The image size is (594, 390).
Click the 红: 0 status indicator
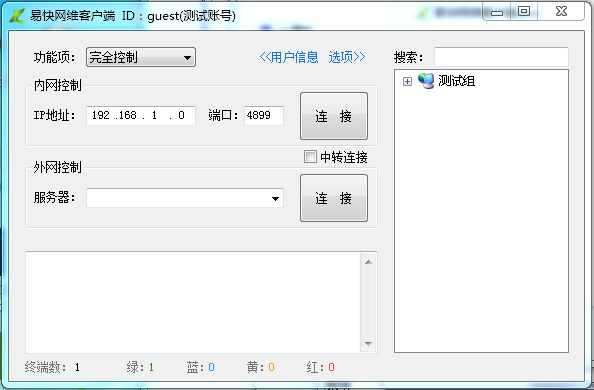click(x=320, y=367)
